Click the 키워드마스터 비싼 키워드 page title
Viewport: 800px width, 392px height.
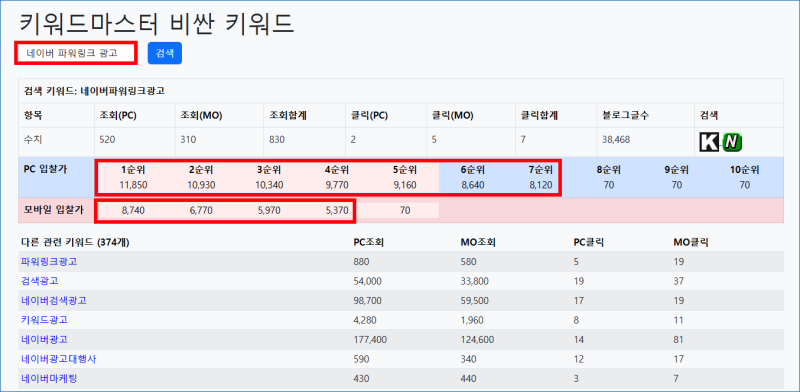coord(157,23)
